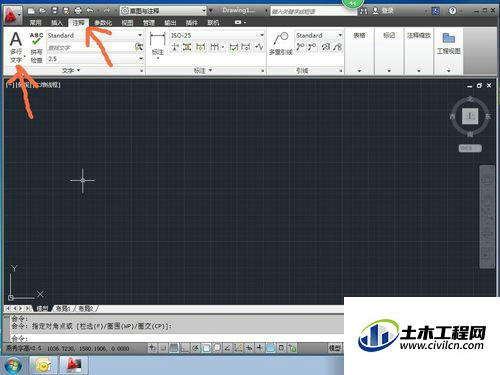Expand the workspace selector dropdown
This screenshot has width=500, height=375.
click(x=163, y=11)
